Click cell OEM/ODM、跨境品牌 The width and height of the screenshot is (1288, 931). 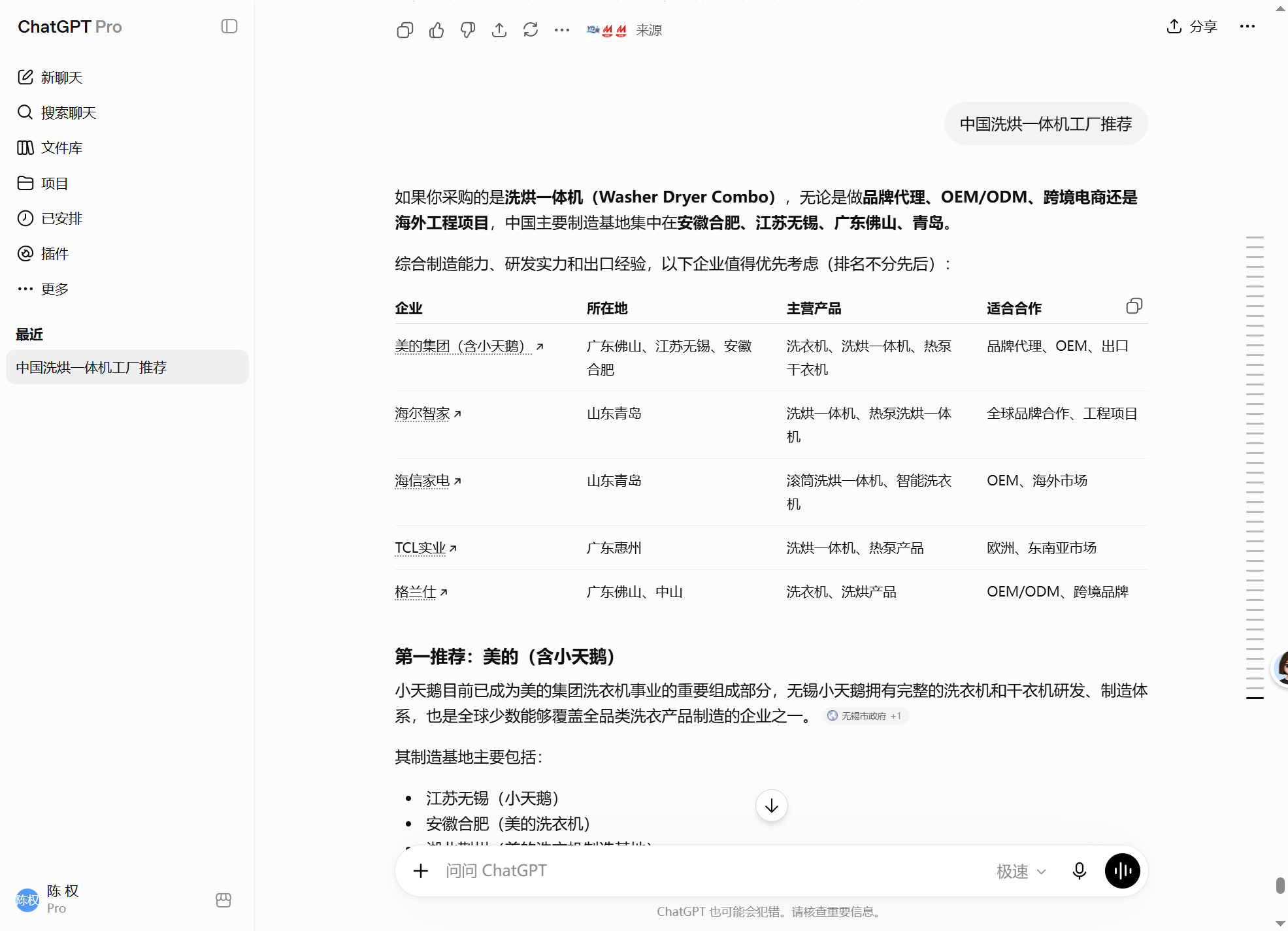1058,592
